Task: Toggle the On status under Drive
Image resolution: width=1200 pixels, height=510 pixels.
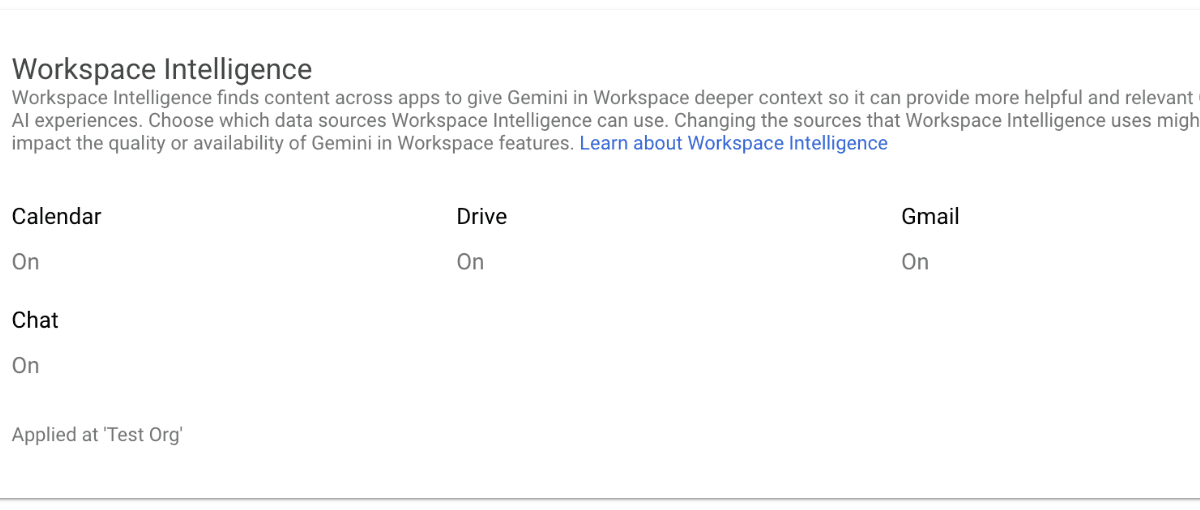Action: point(470,262)
